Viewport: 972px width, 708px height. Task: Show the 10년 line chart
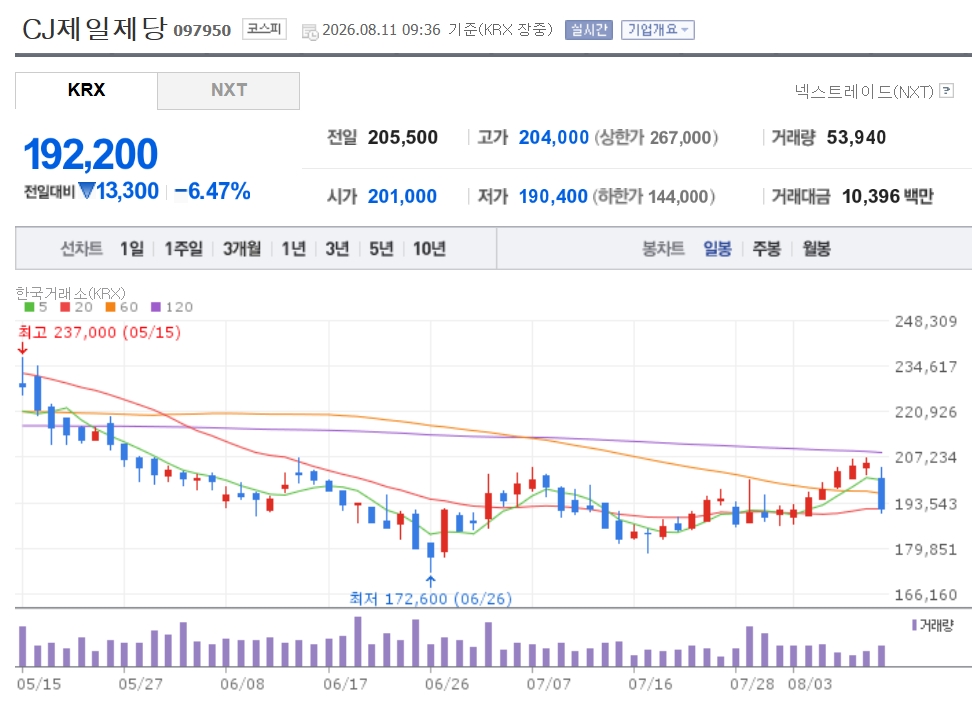pos(429,249)
